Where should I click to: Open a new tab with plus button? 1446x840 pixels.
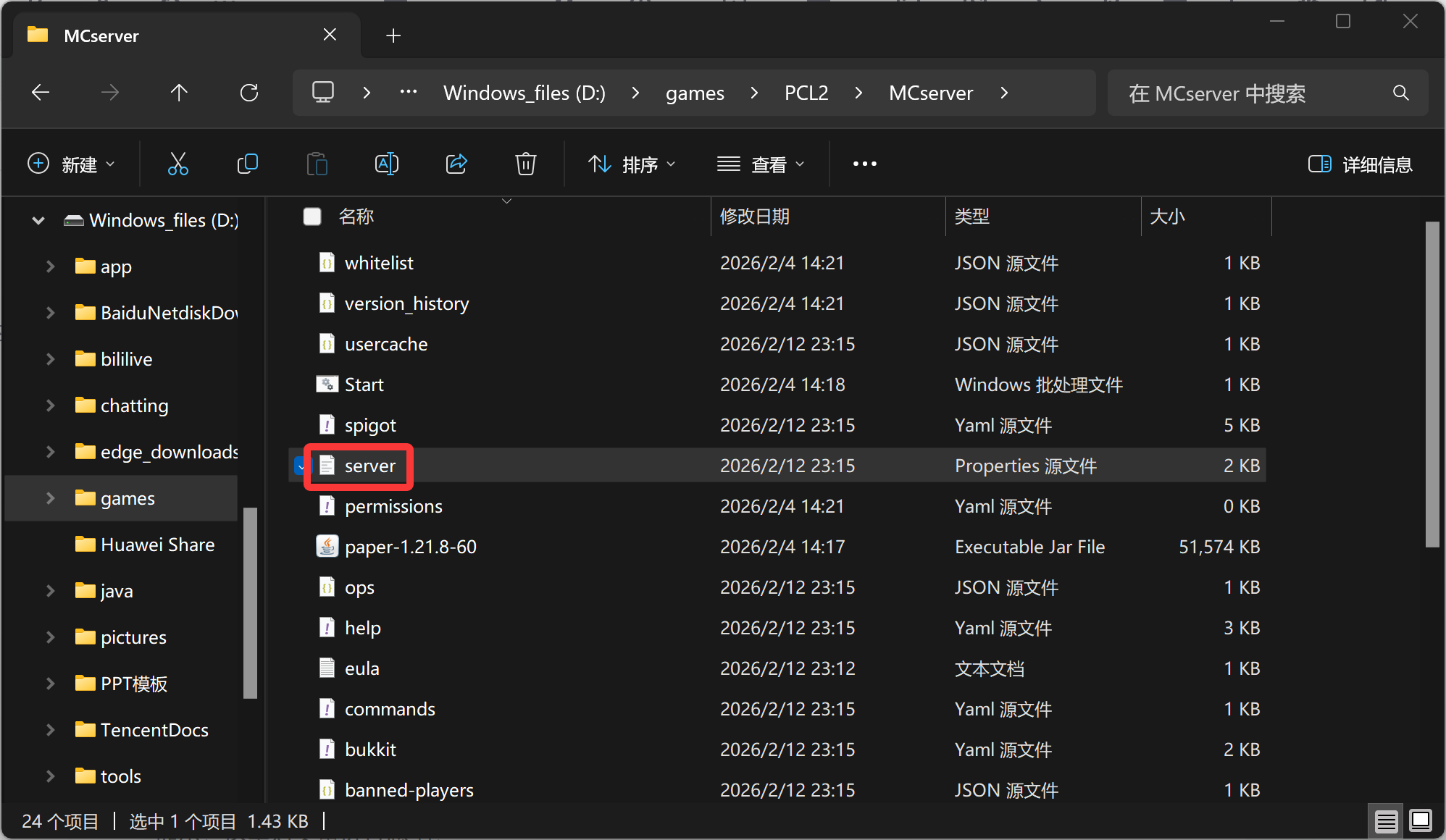393,35
